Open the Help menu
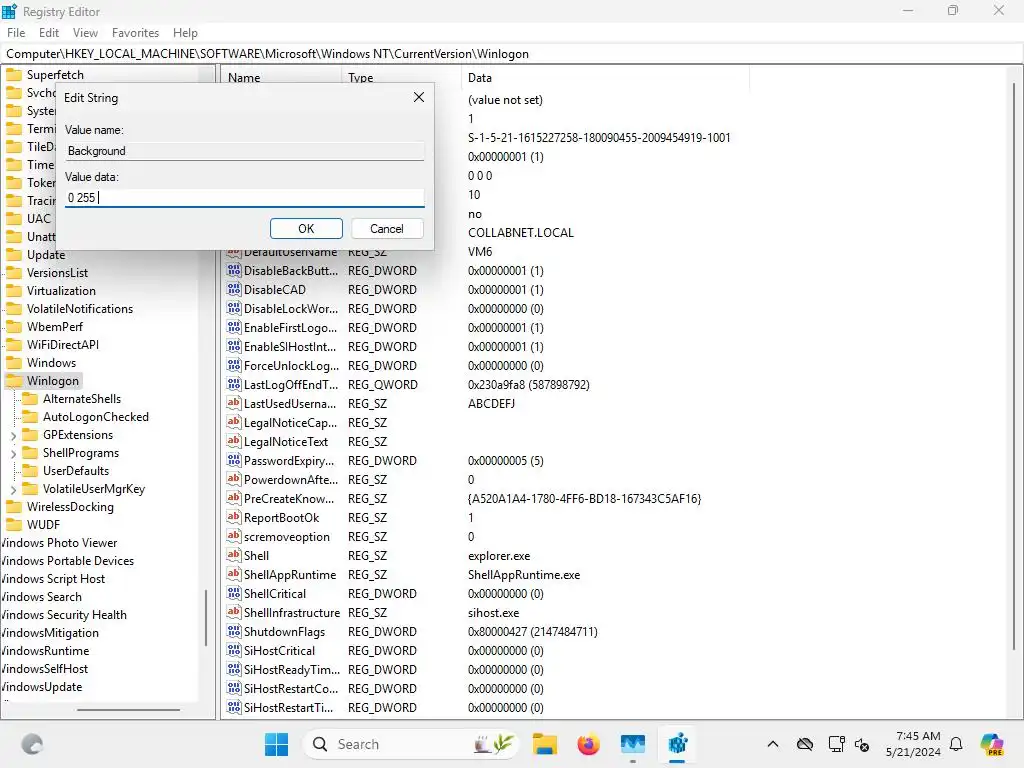The height and width of the screenshot is (768, 1024). click(185, 33)
